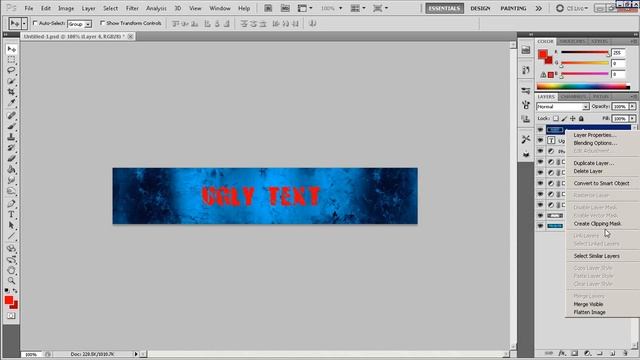Choose Merge Visible from context menu

(x=588, y=304)
